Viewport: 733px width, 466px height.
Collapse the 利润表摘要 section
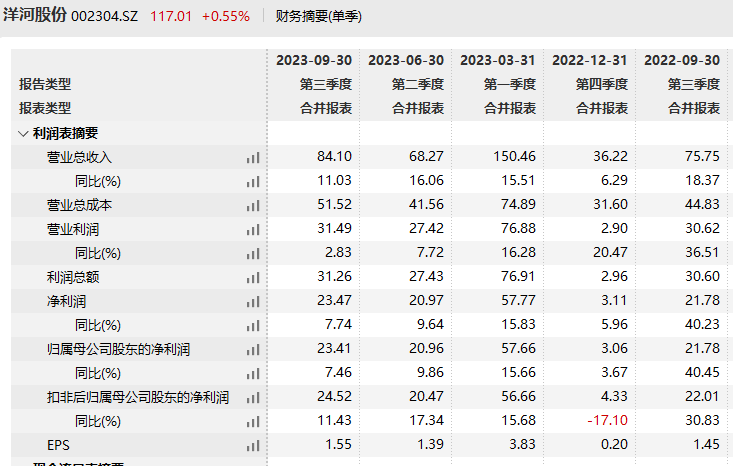click(23, 134)
